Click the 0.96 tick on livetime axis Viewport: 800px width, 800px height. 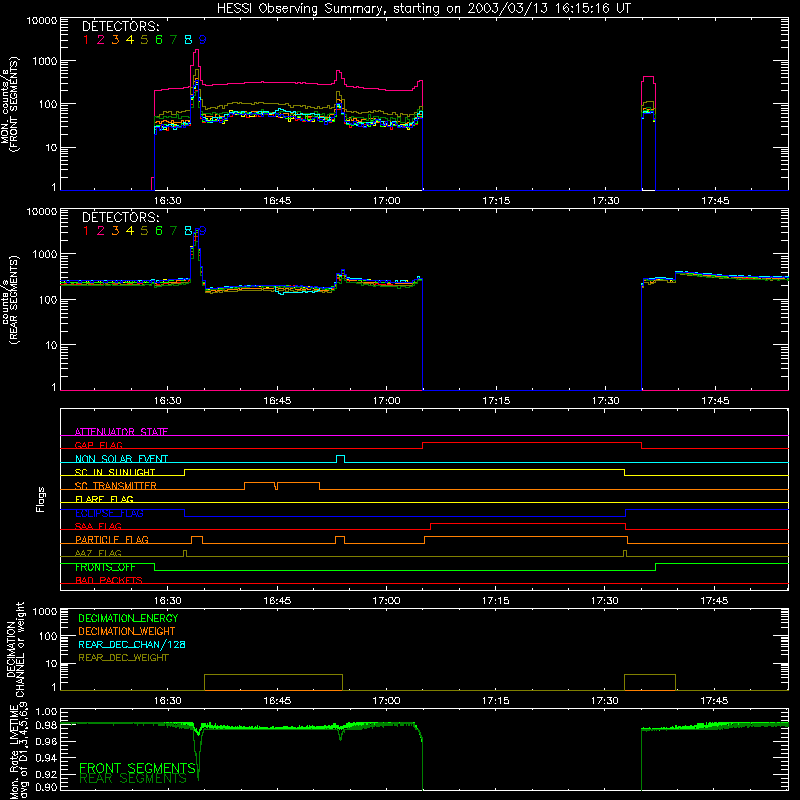point(46,741)
